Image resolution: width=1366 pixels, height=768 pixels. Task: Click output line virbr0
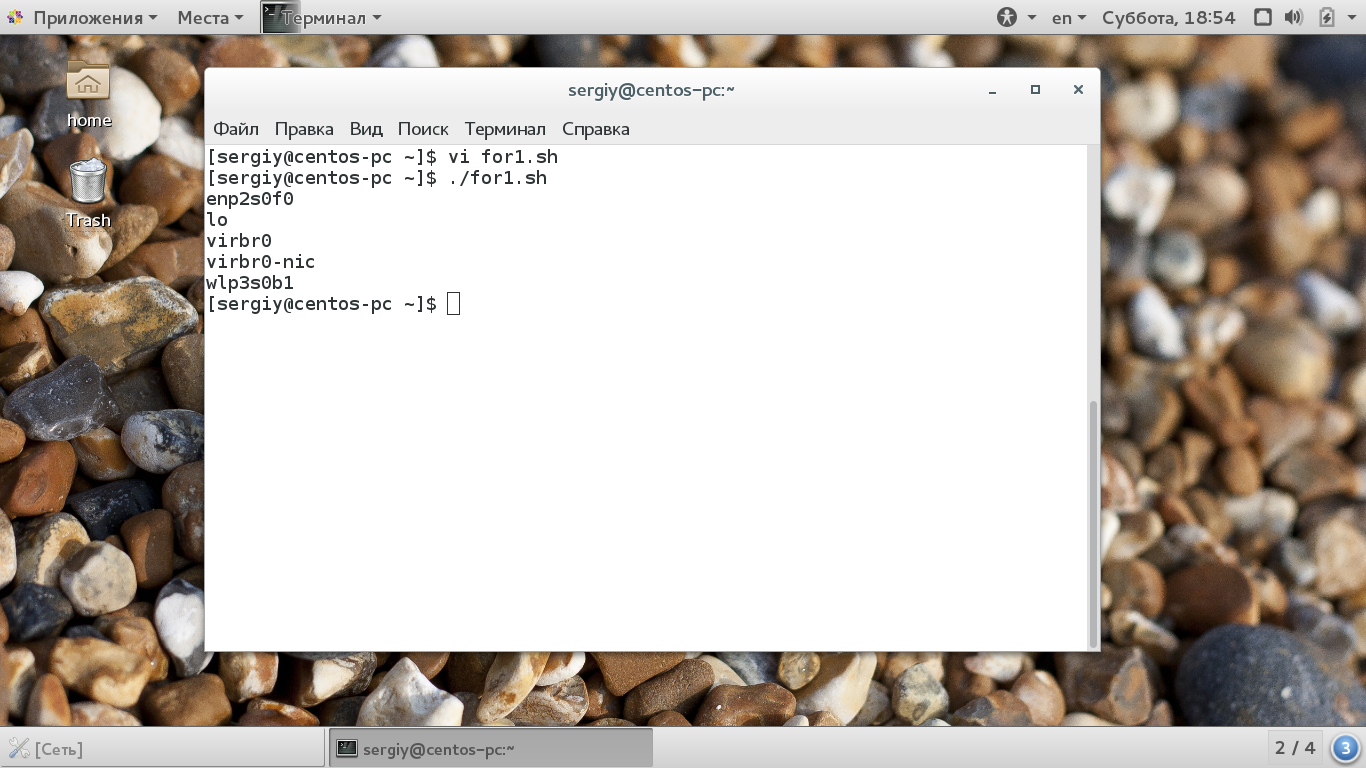(x=239, y=241)
